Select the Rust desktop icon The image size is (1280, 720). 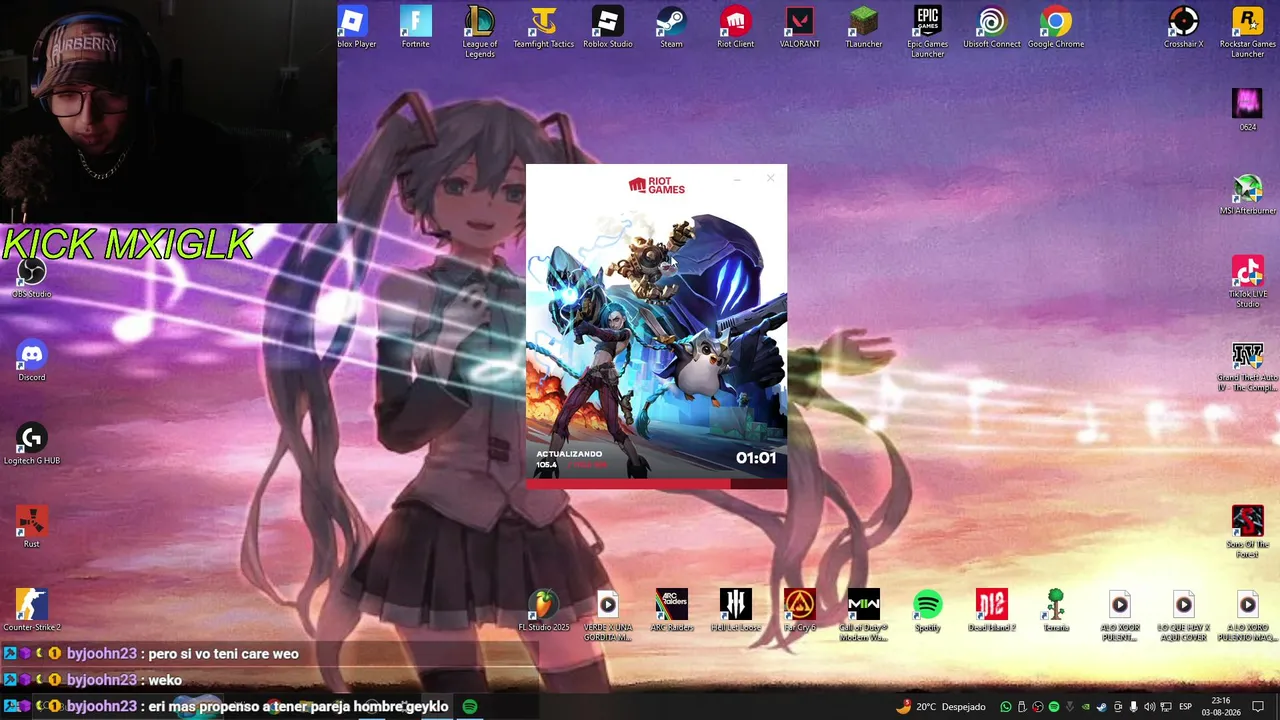click(31, 527)
